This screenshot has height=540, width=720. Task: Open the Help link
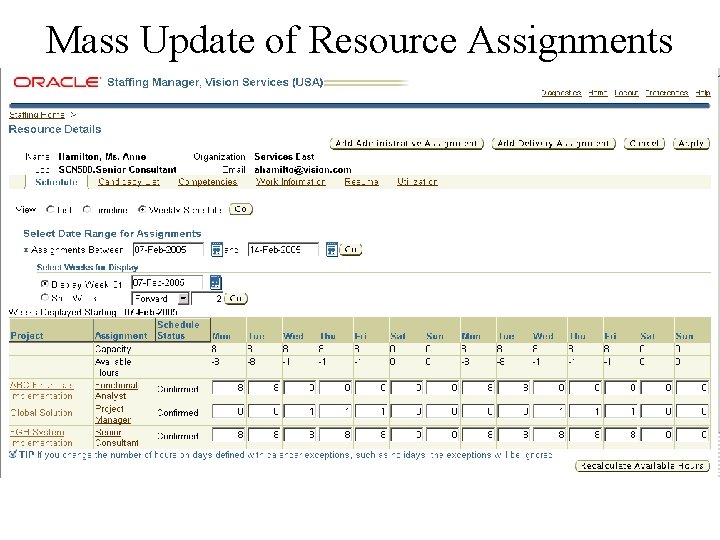(703, 93)
